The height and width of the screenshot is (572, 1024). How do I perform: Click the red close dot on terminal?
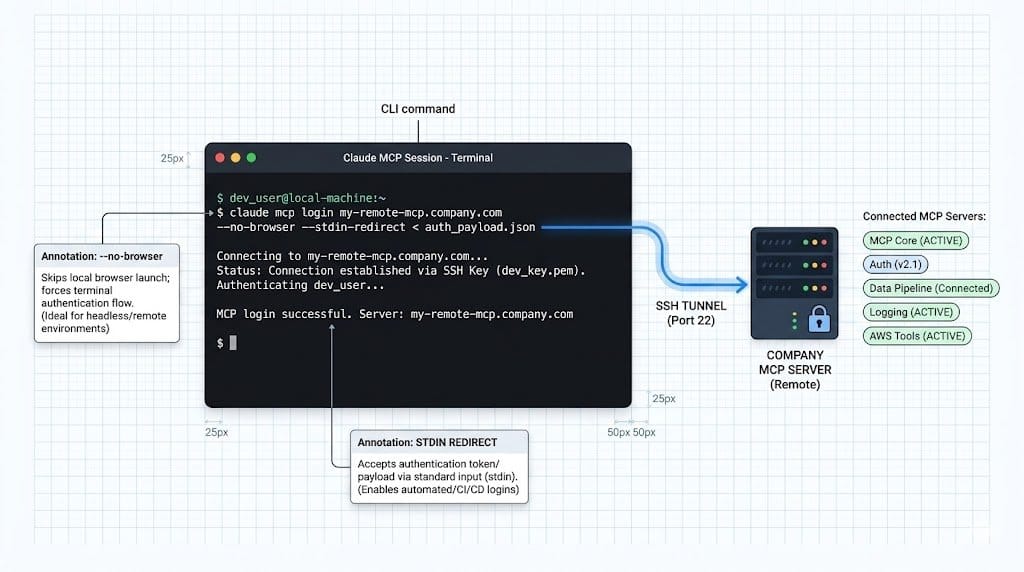[x=220, y=157]
